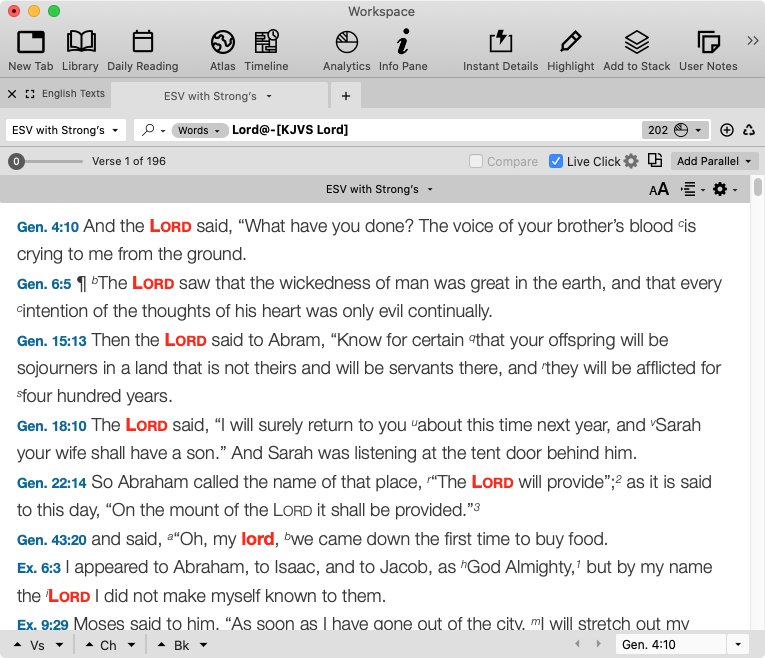The width and height of the screenshot is (765, 658).
Task: Open User Notes
Action: [708, 42]
